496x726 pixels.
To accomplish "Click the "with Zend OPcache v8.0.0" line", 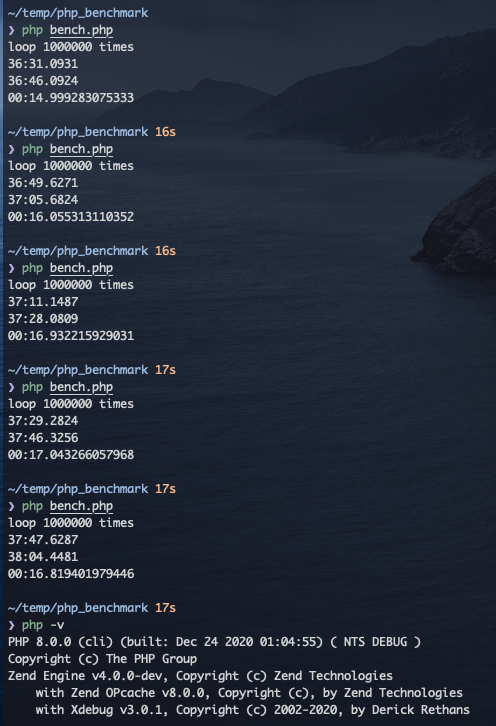I will coord(249,693).
